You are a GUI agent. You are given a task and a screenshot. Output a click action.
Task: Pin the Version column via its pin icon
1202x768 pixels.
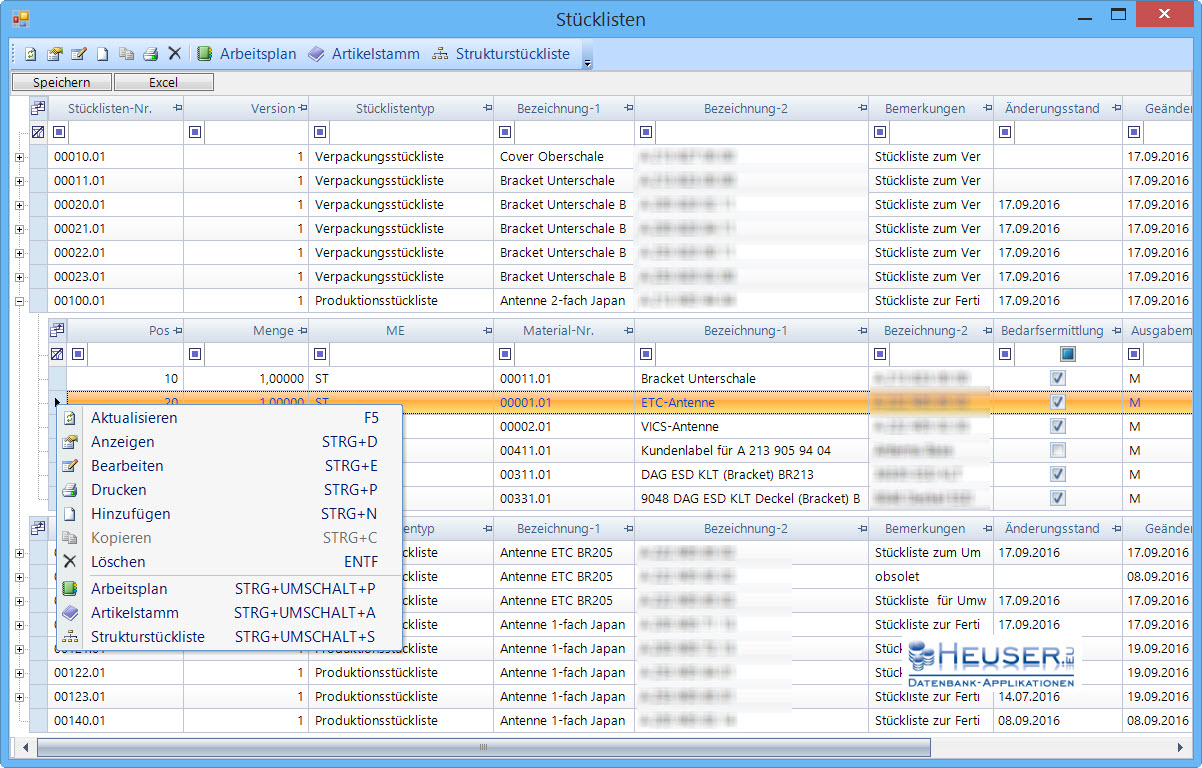pyautogui.click(x=301, y=108)
